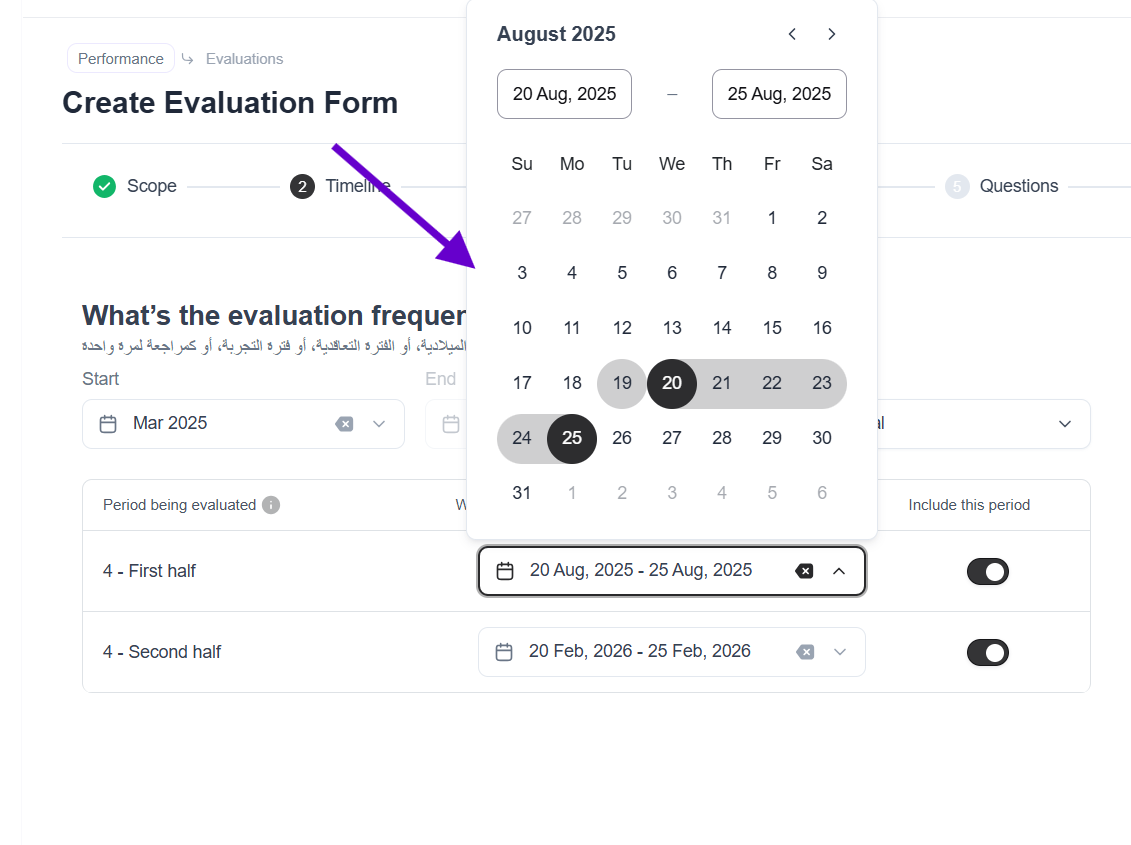Go to previous month in calendar
Screen dimensions: 1131x845
click(792, 34)
